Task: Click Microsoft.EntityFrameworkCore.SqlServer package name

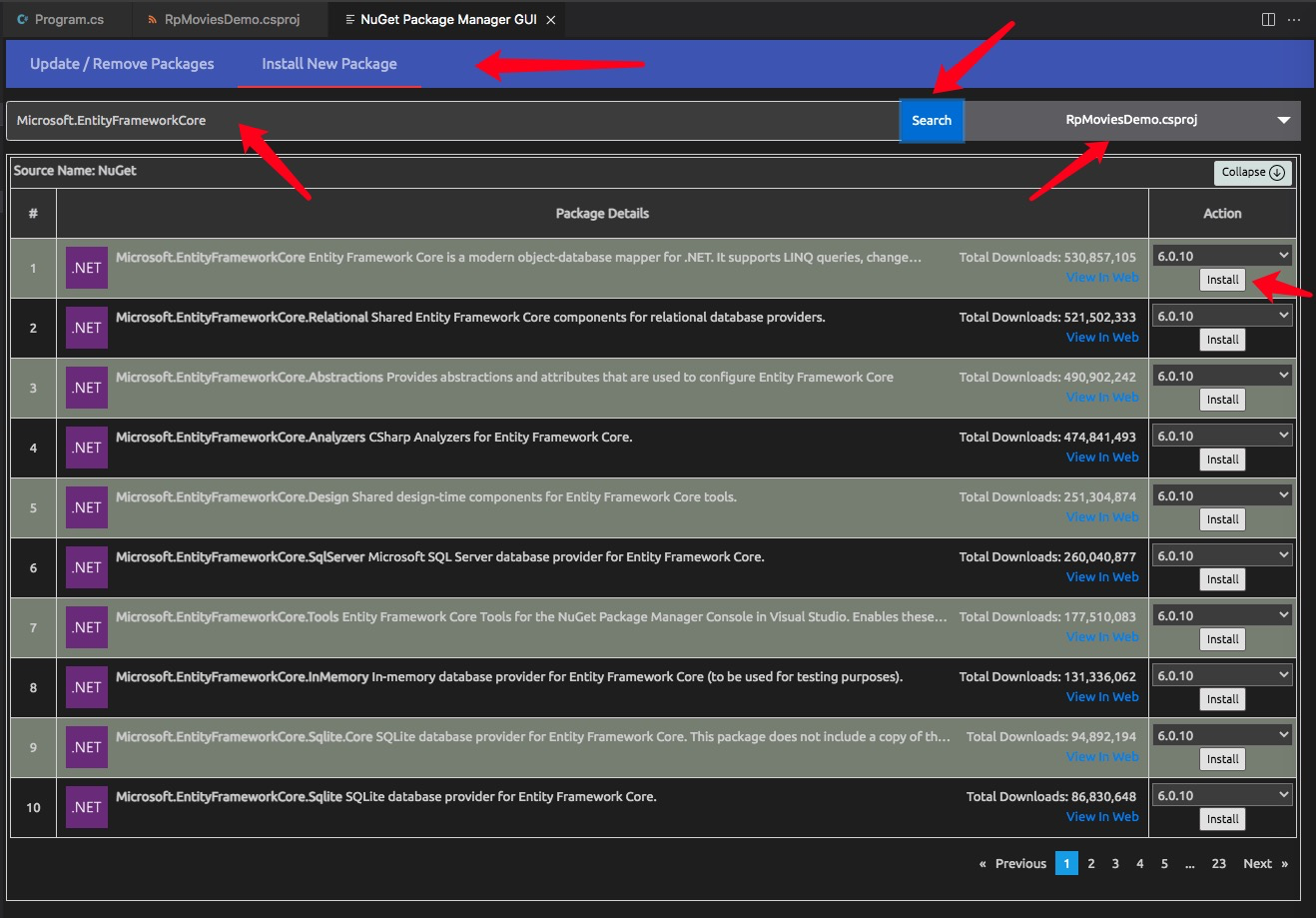Action: click(x=241, y=557)
